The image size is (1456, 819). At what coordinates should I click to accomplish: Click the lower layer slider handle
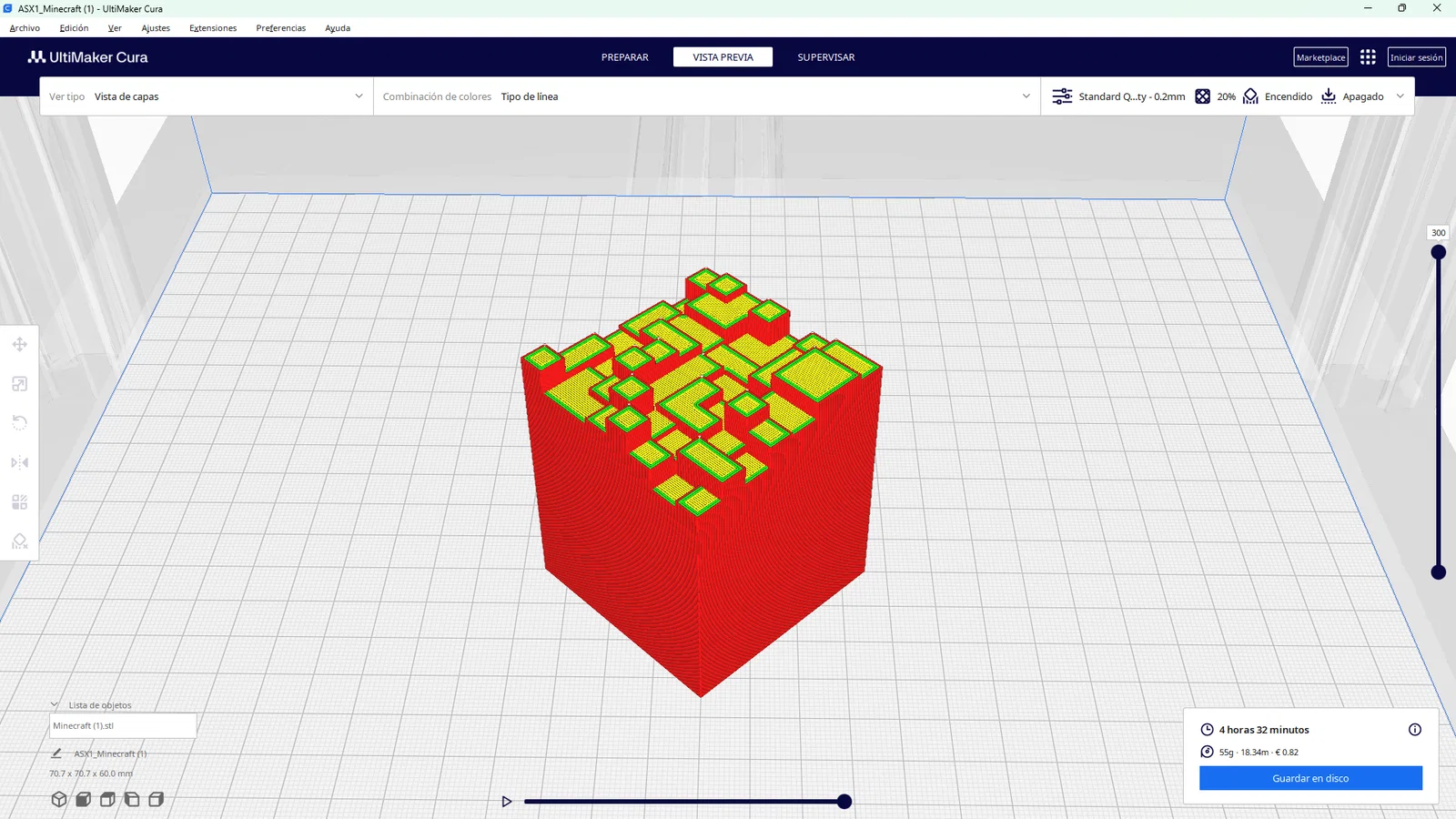[1439, 572]
